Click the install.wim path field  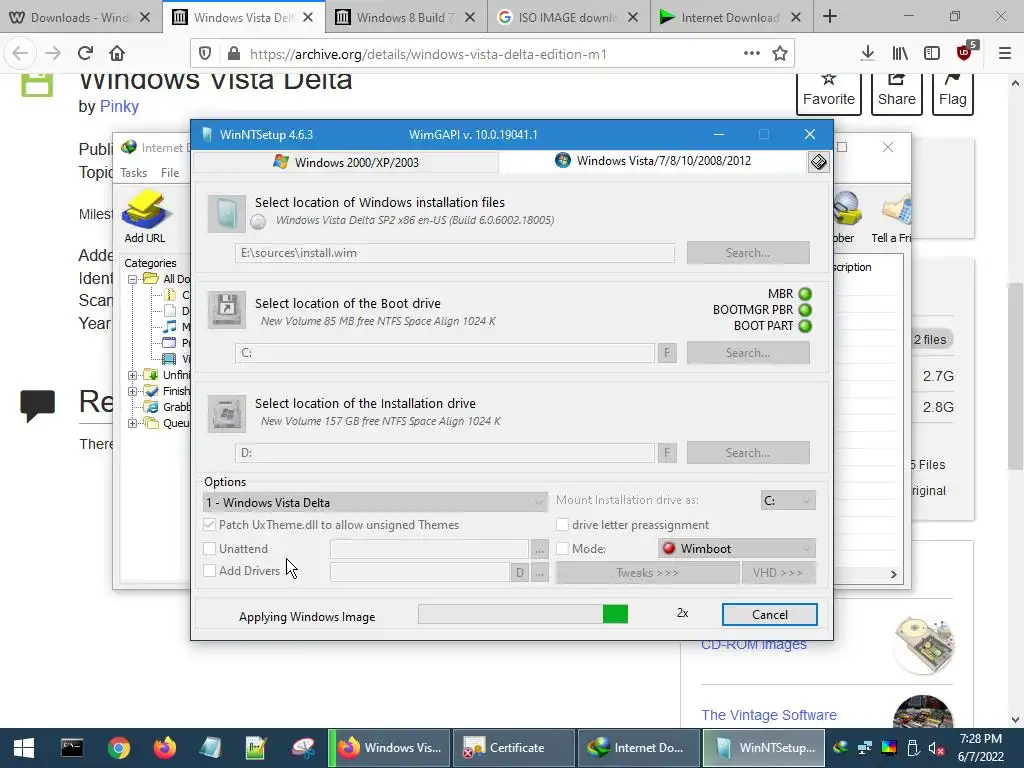pos(455,253)
